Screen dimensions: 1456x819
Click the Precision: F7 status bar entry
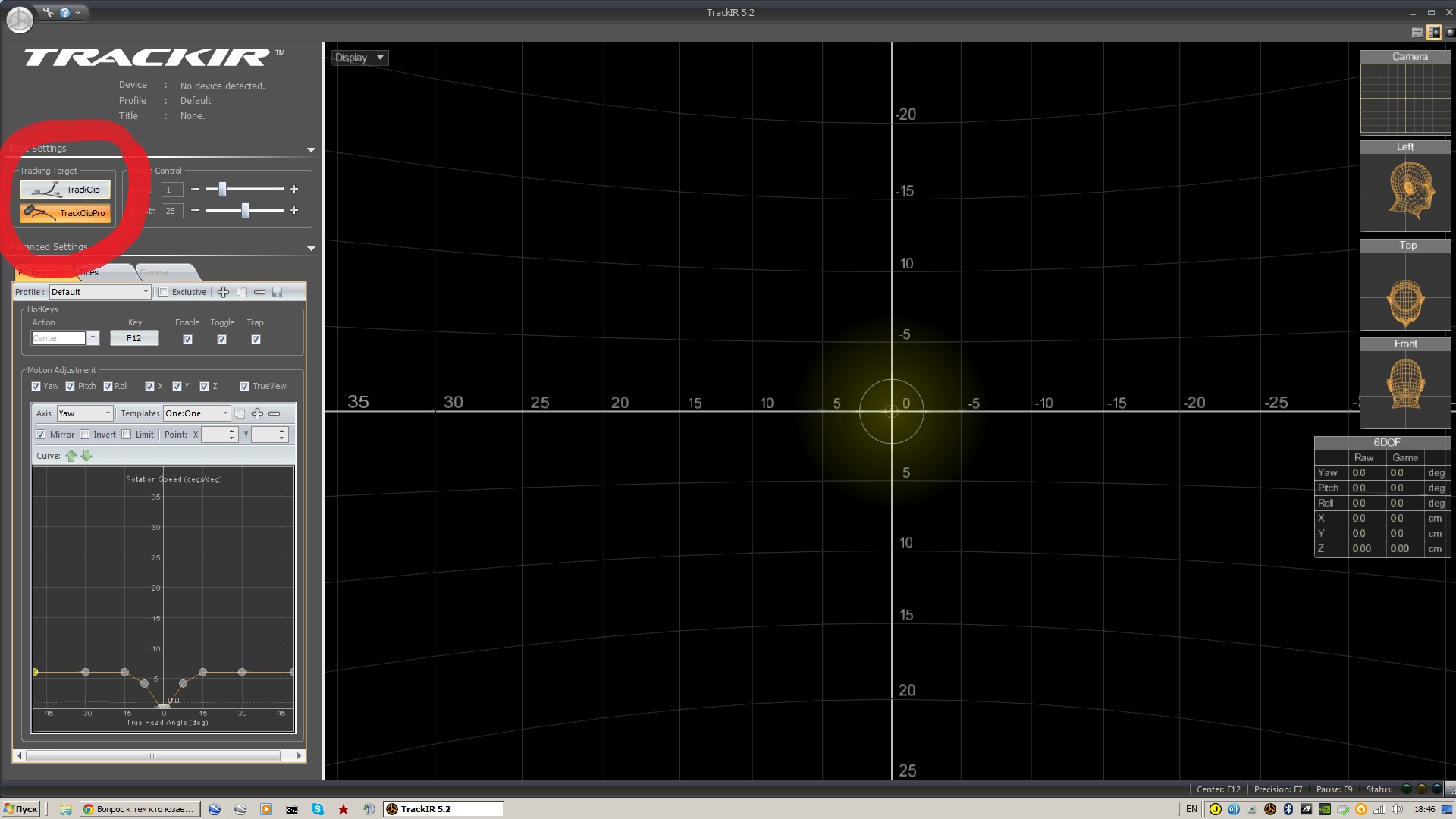1278,789
